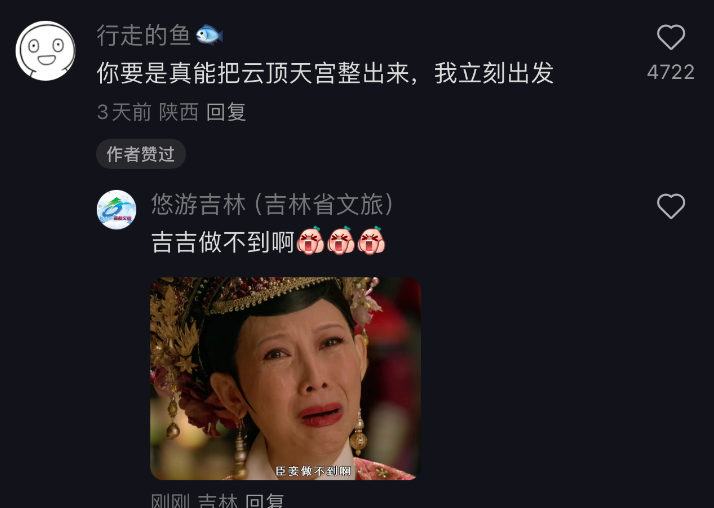Tap the 3天前 陕西 timestamp
714x508 pixels.
point(148,112)
